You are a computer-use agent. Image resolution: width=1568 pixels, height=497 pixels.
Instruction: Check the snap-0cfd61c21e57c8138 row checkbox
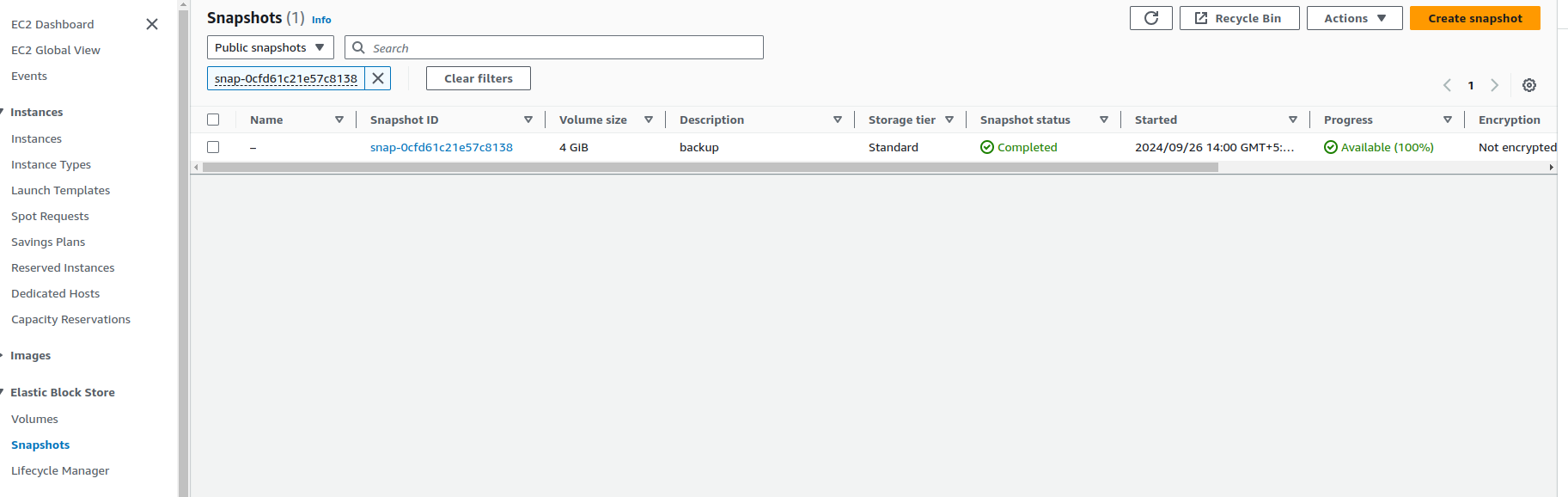click(x=213, y=147)
